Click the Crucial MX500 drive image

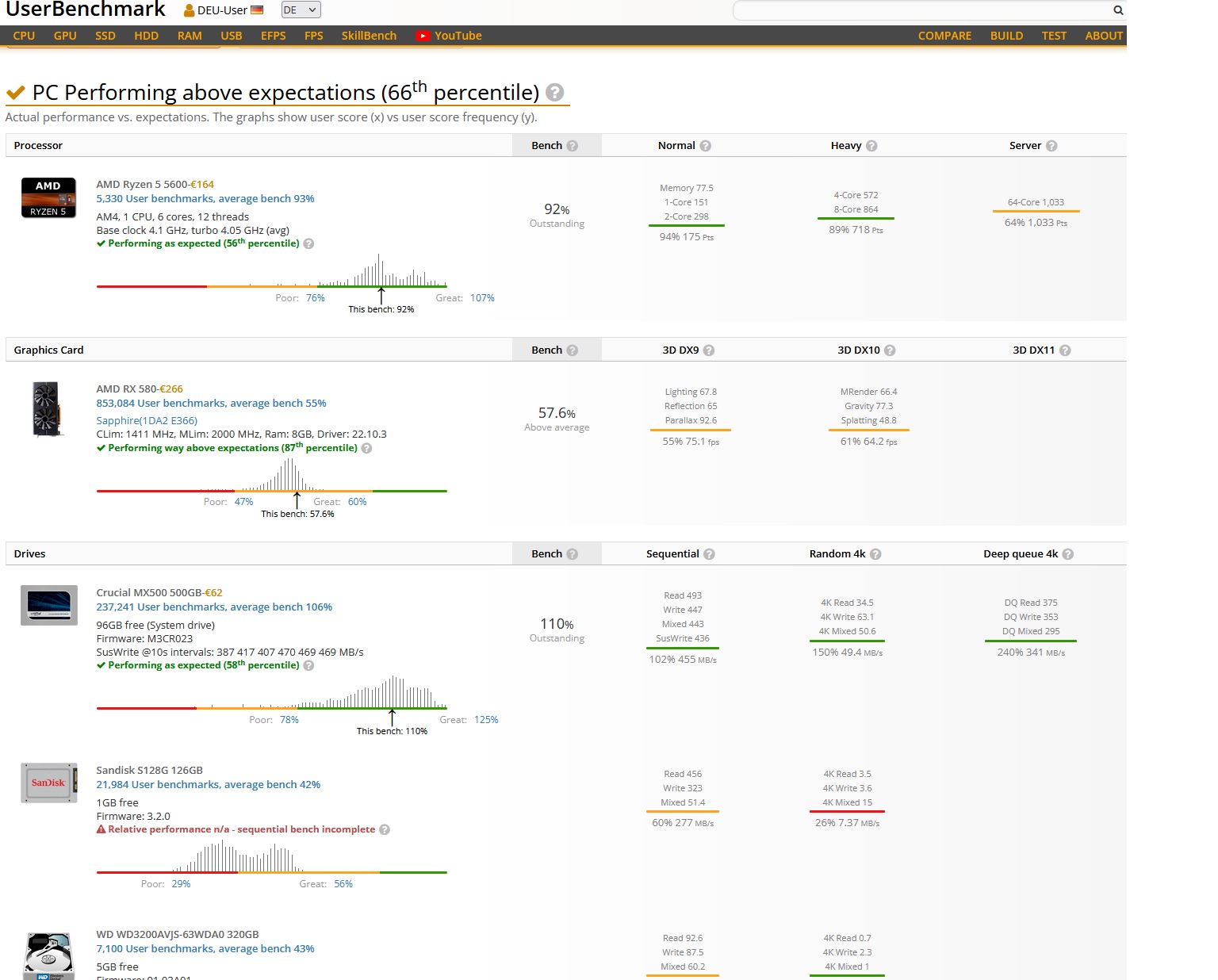coord(49,605)
